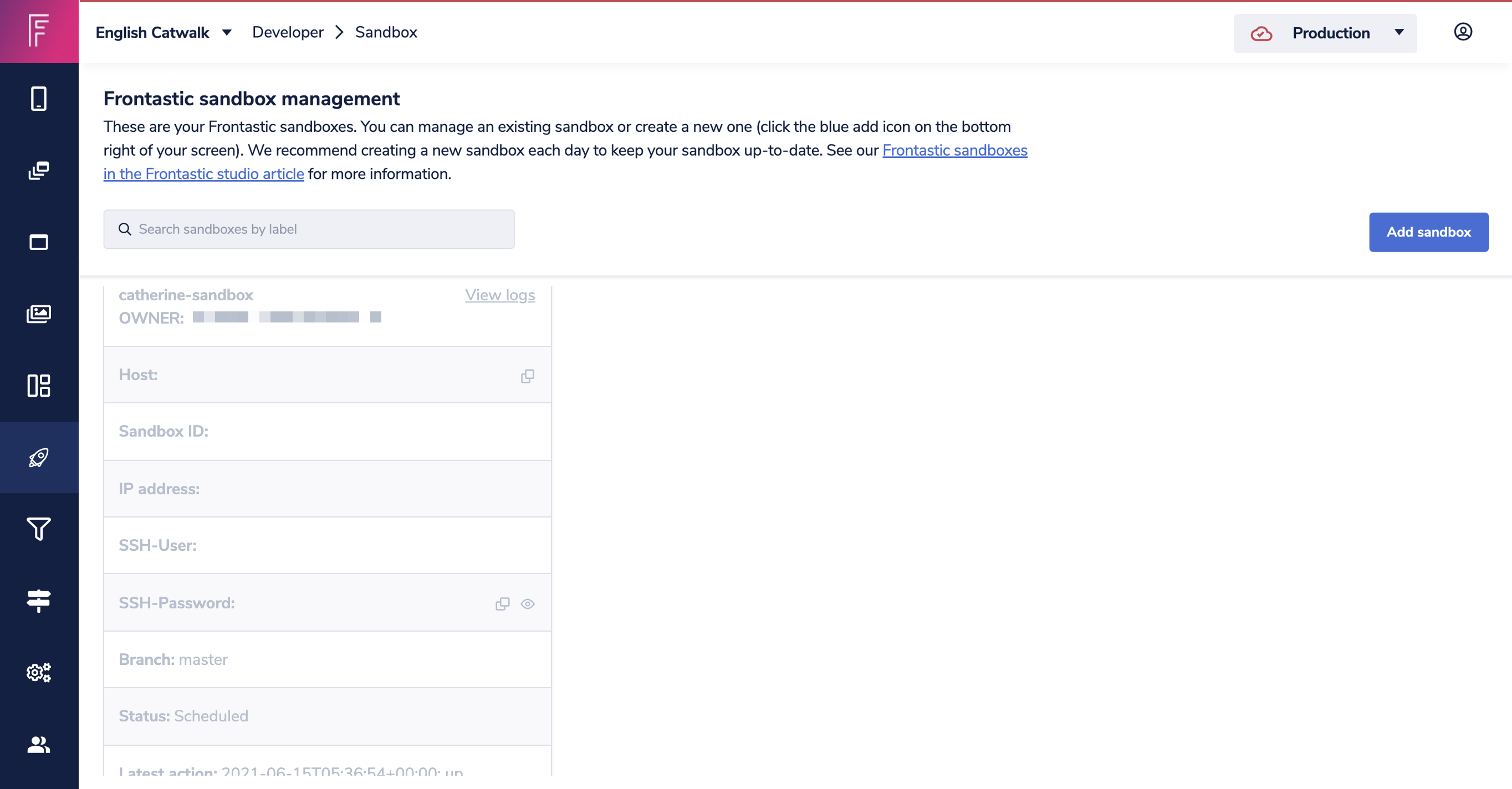Open View logs for catherine-sandbox

(499, 295)
